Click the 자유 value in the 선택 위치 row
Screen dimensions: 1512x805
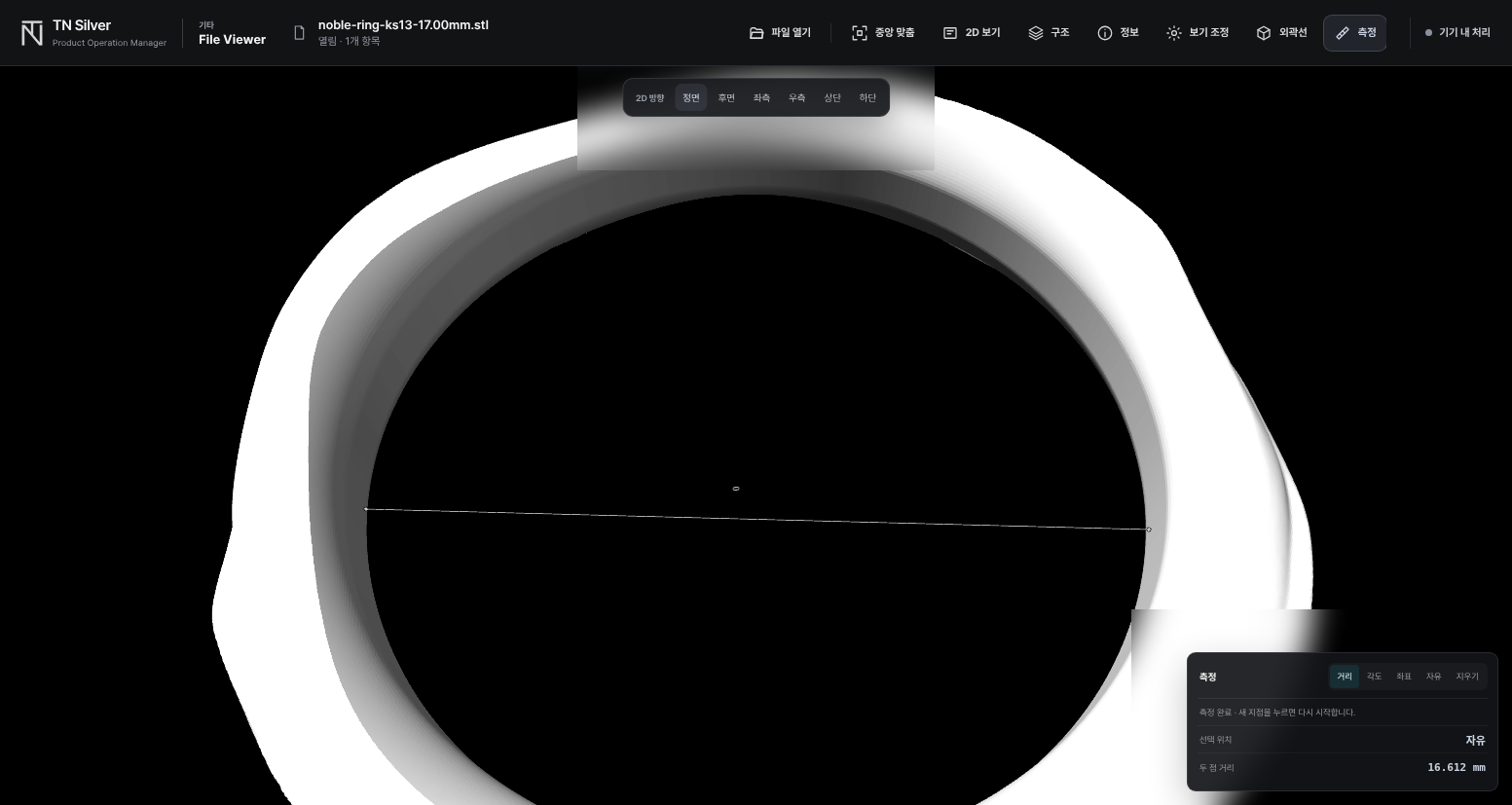coord(1475,741)
